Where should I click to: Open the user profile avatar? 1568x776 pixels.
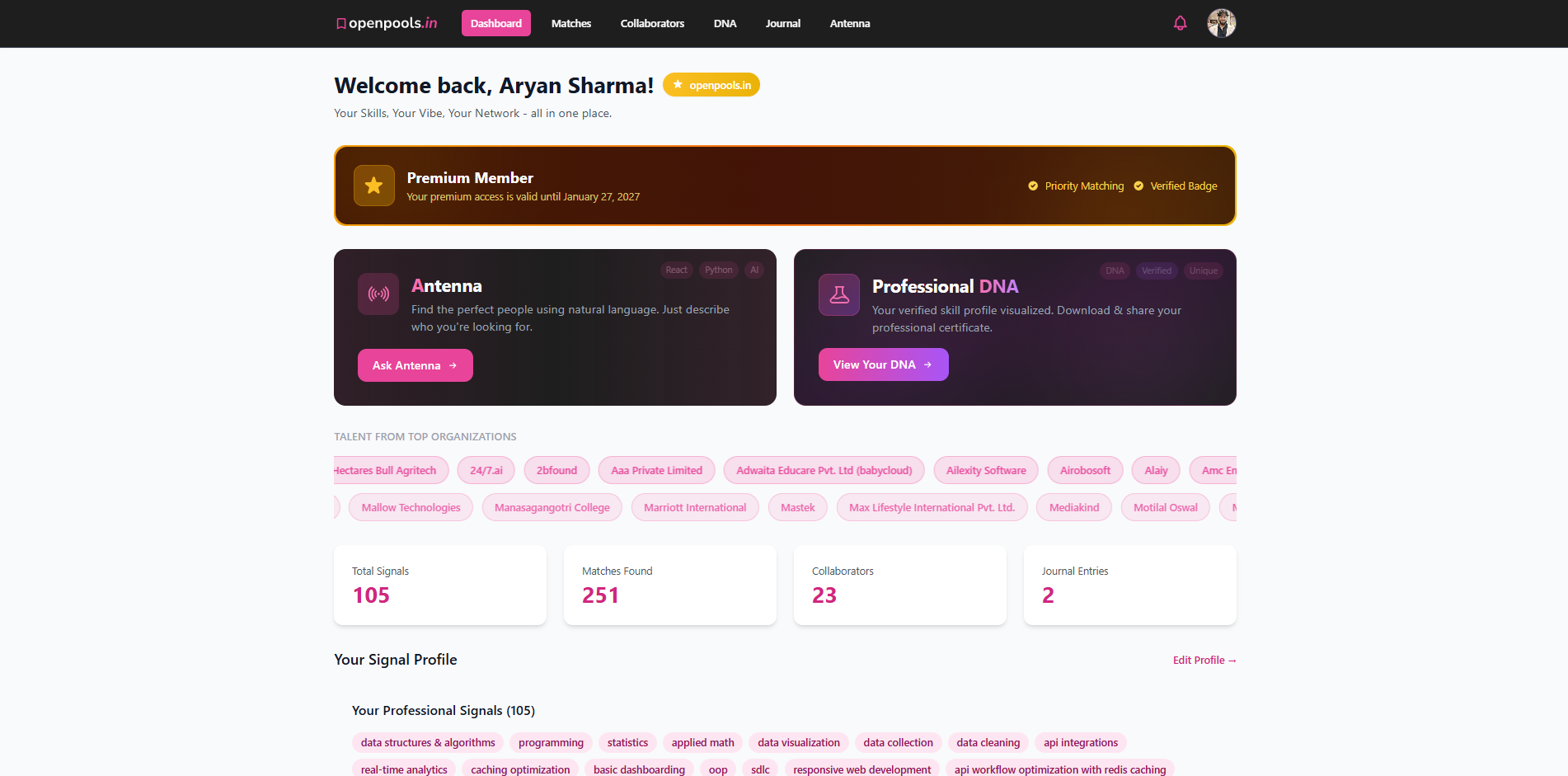1221,23
